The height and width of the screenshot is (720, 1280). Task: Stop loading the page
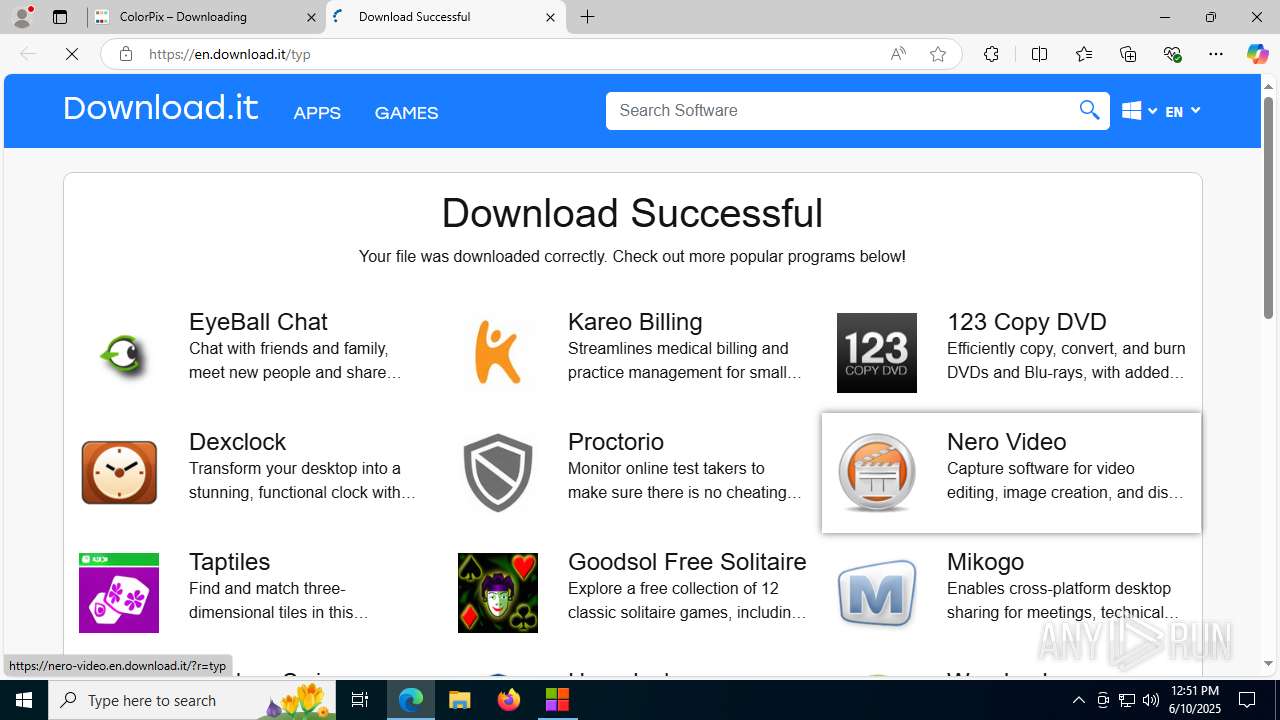[x=72, y=54]
